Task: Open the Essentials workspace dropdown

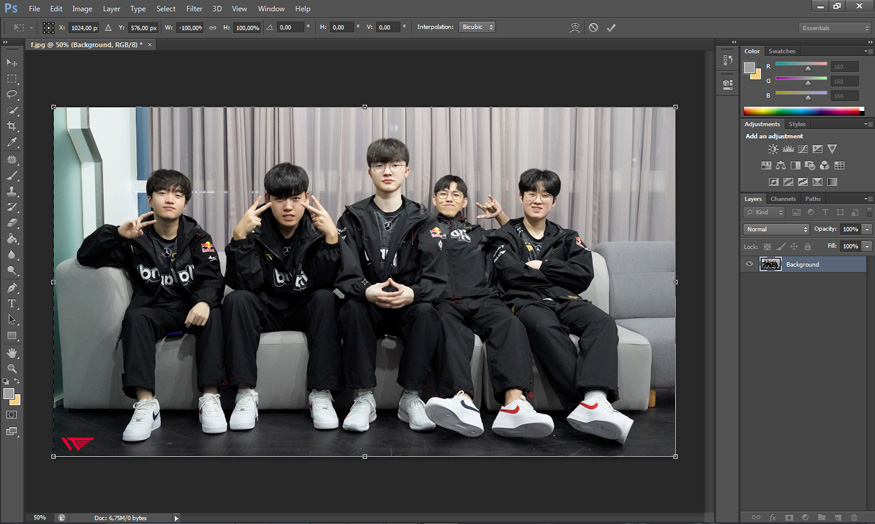Action: click(x=834, y=28)
